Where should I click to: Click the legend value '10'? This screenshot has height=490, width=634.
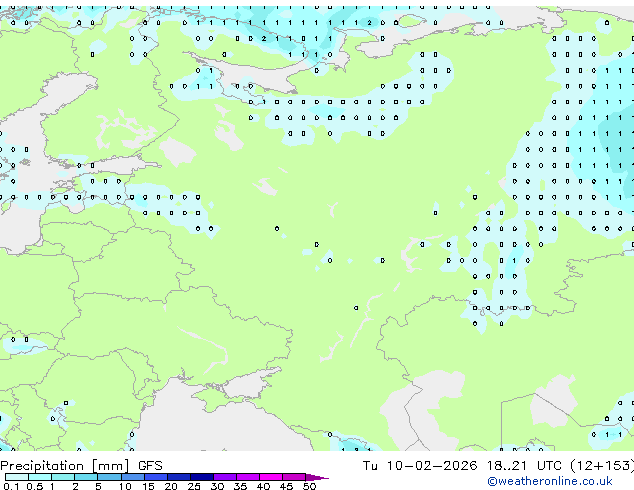(125, 486)
